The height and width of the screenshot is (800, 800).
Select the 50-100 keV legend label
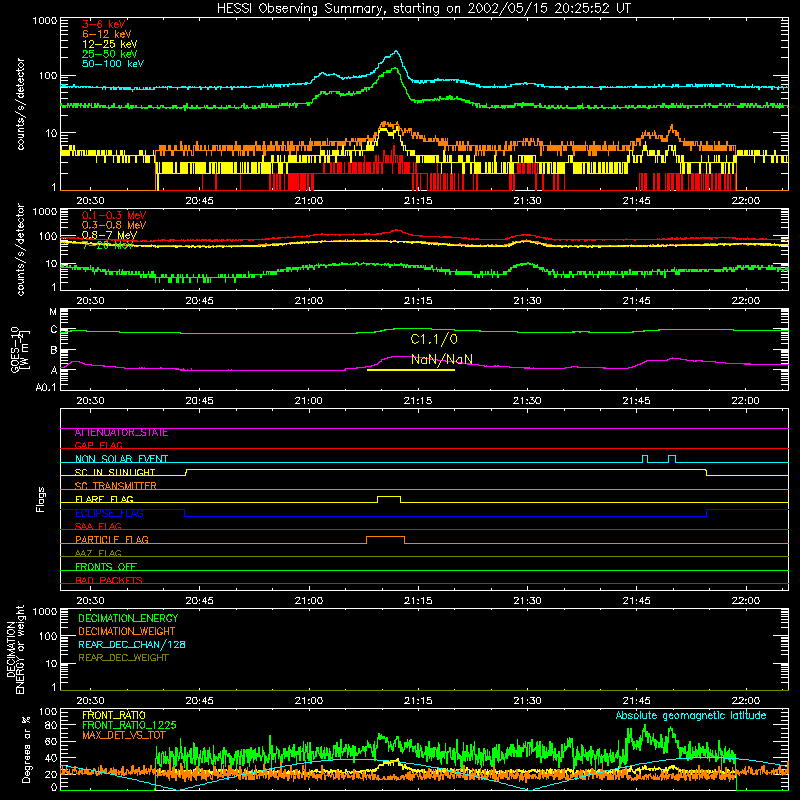(113, 64)
